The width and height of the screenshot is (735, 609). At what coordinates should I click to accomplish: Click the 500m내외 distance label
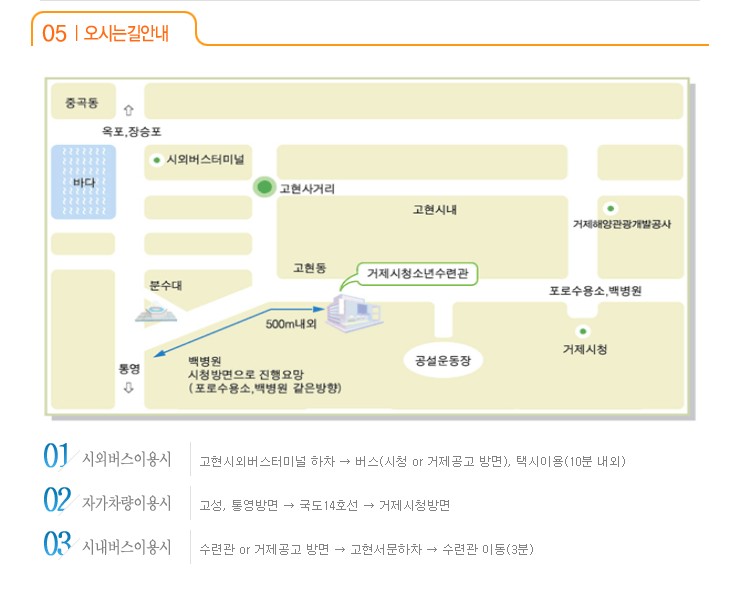(291, 324)
